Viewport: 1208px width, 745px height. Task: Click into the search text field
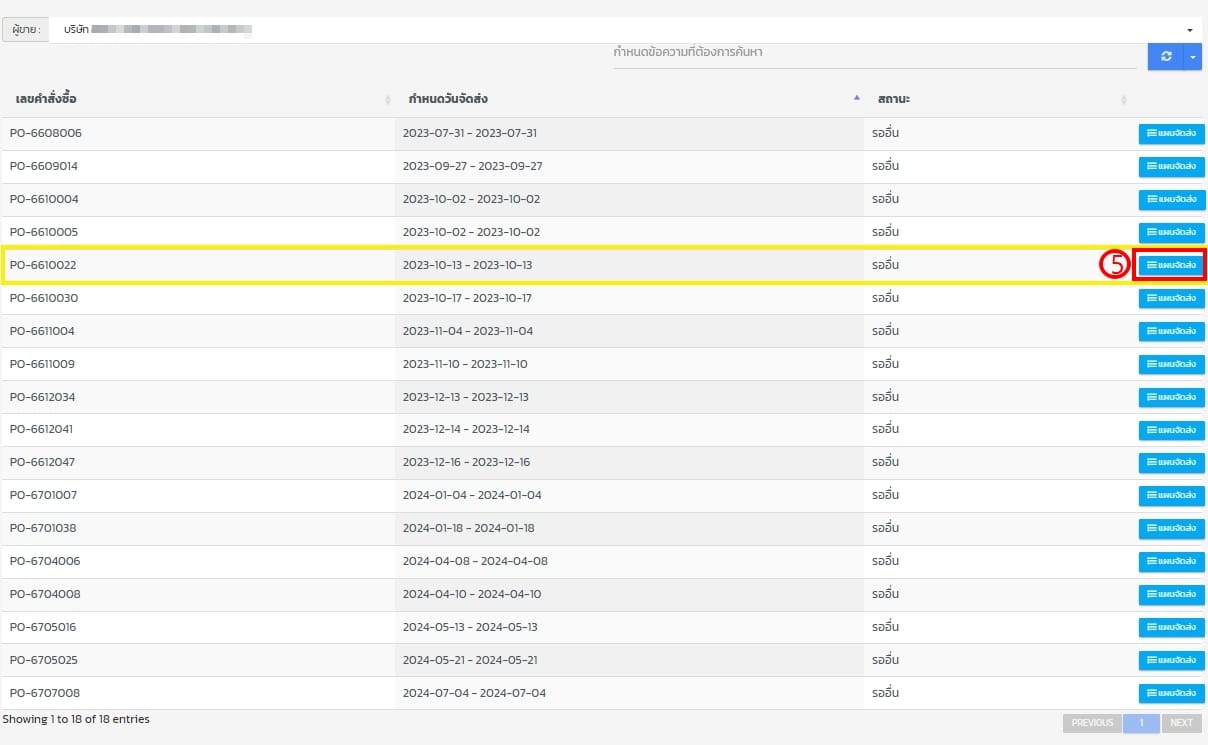click(x=873, y=52)
